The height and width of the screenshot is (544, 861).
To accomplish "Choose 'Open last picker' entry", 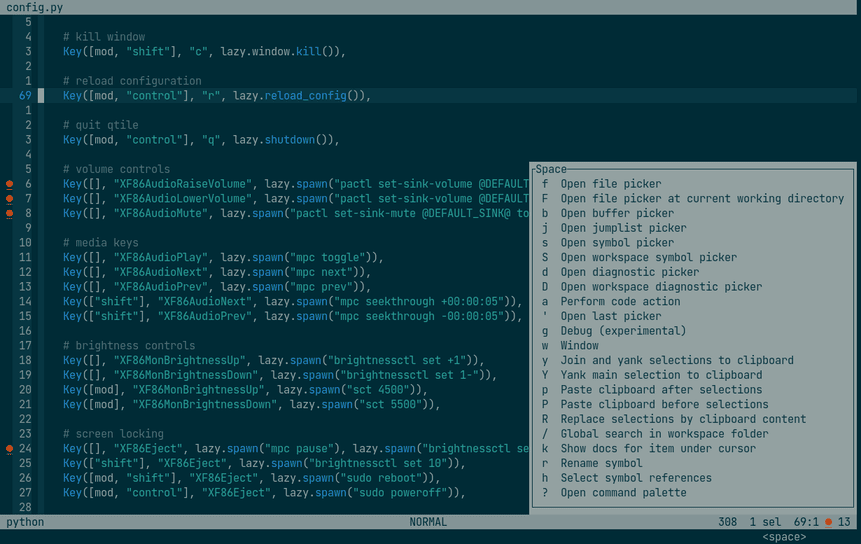I will (692, 316).
